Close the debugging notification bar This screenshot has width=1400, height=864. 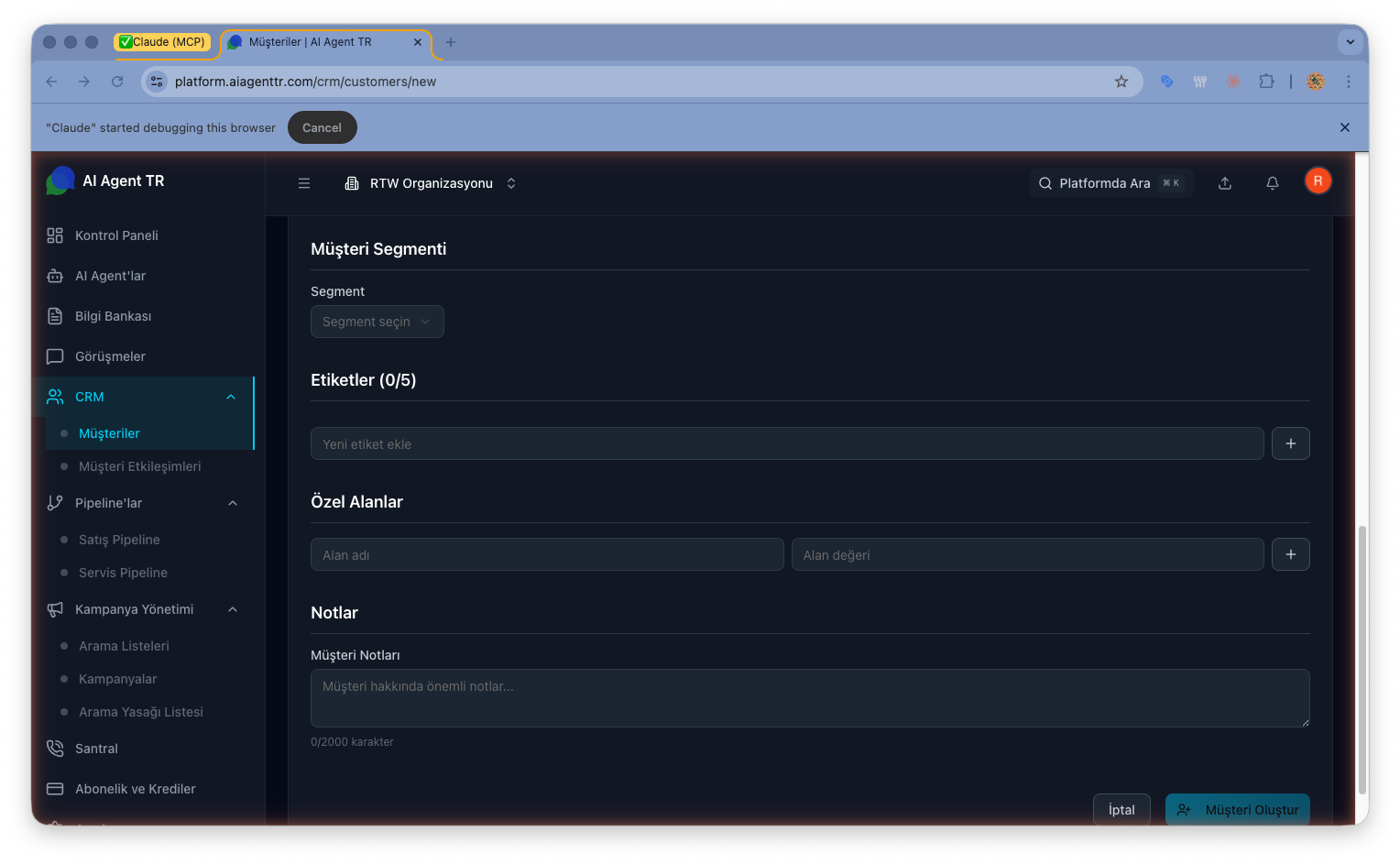point(1345,127)
